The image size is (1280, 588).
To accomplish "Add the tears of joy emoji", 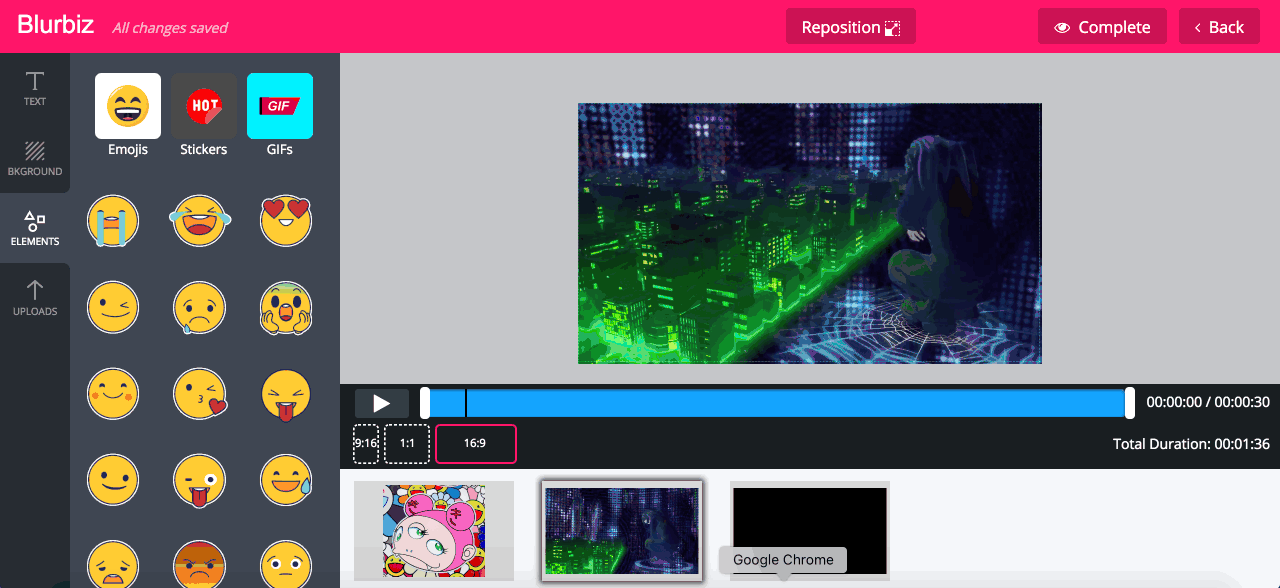I will pos(200,221).
